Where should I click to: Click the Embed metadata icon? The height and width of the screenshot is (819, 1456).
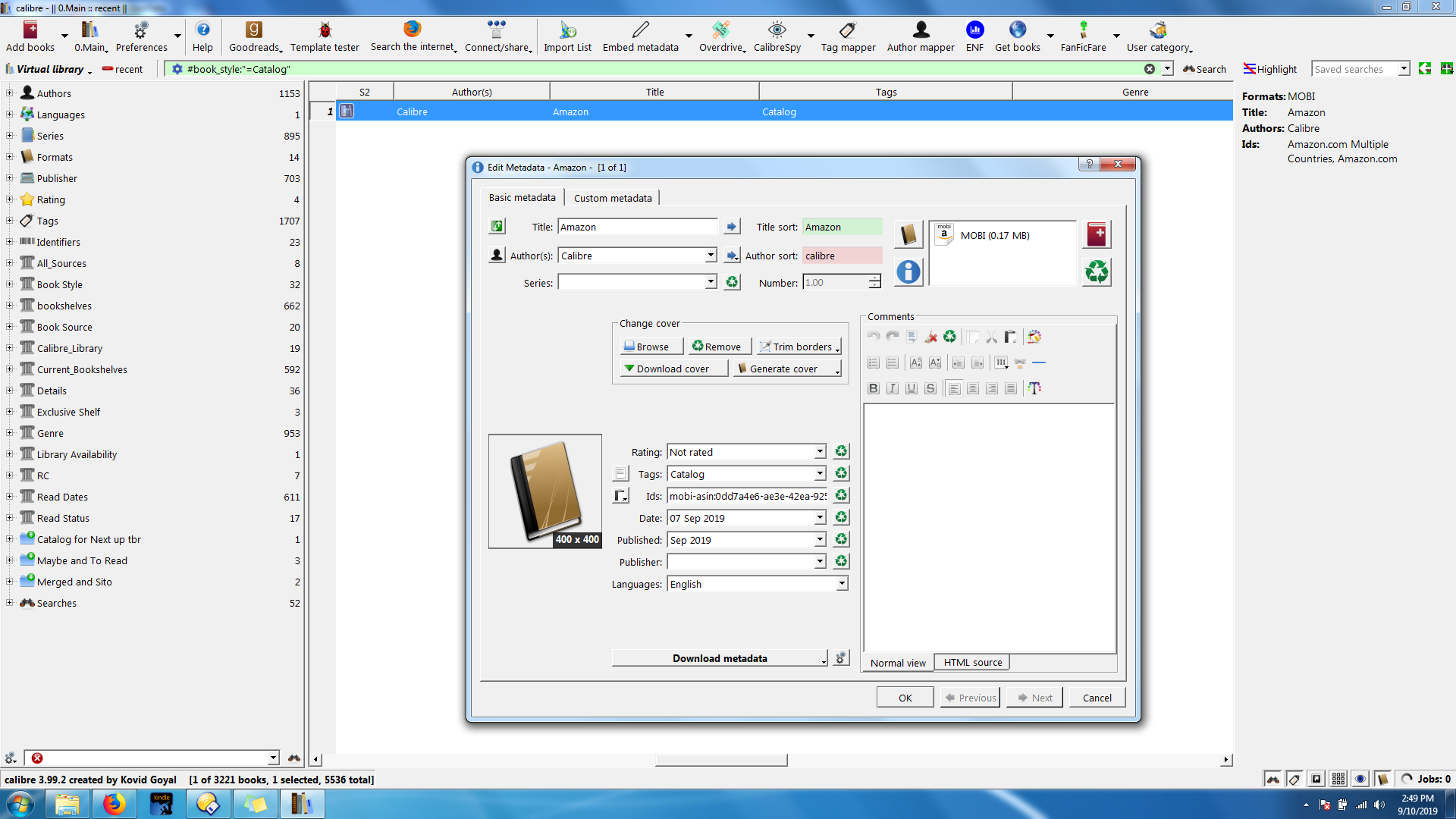(641, 36)
